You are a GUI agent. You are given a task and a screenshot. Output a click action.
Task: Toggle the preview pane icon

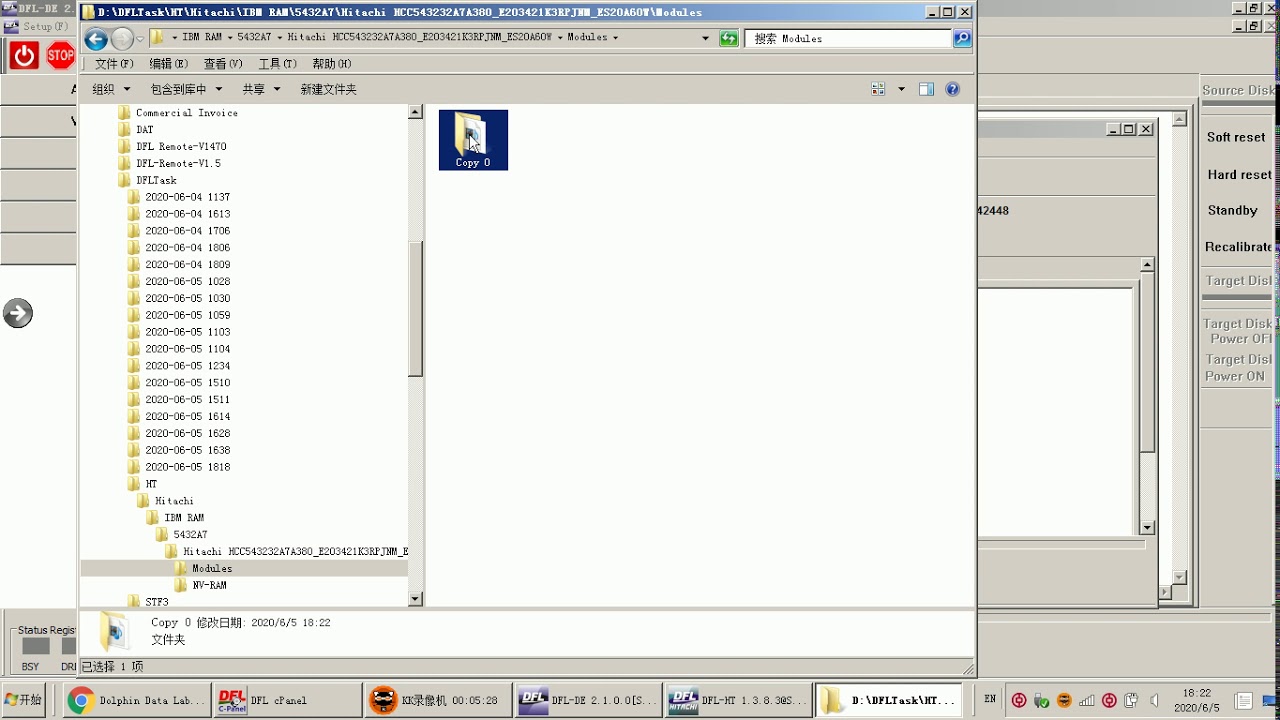click(926, 89)
